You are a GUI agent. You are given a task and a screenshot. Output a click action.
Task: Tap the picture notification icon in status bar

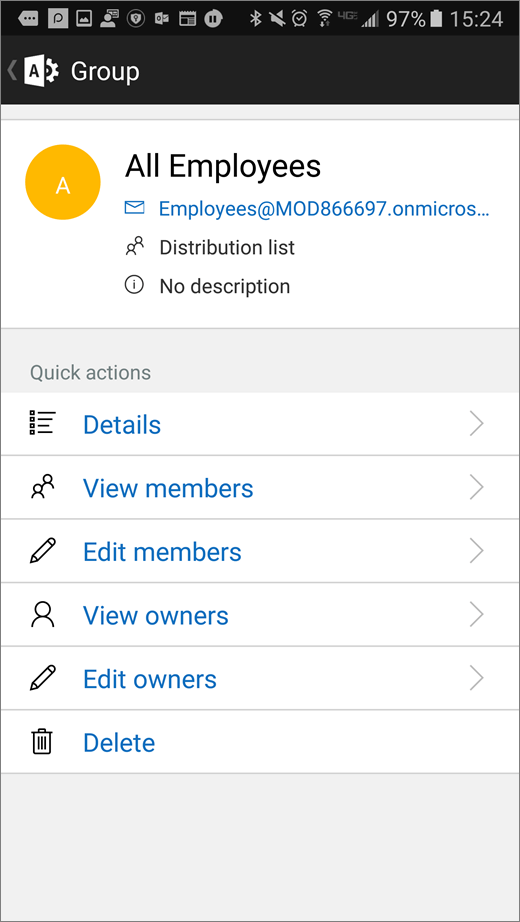pos(84,19)
